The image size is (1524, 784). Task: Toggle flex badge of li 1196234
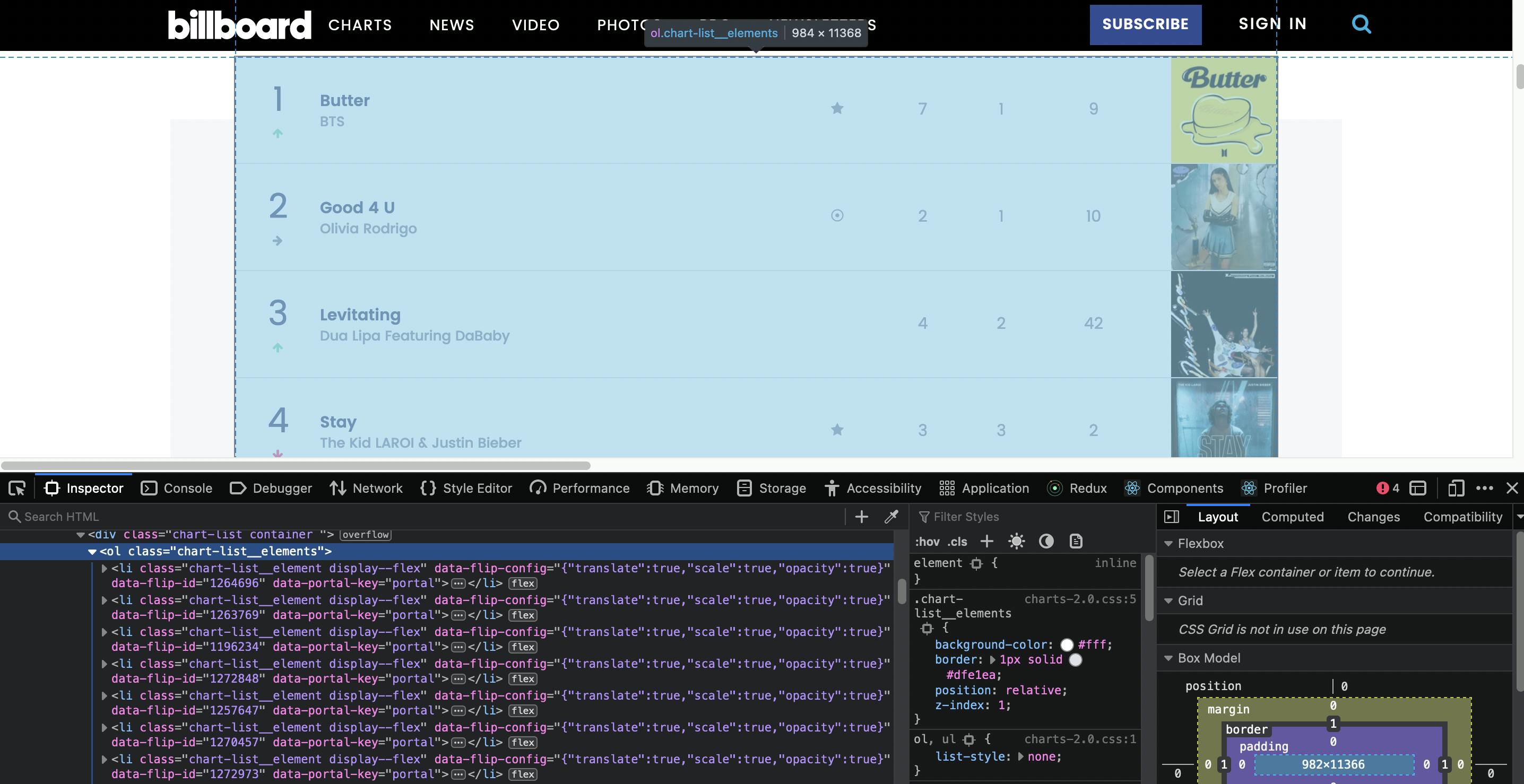point(523,648)
